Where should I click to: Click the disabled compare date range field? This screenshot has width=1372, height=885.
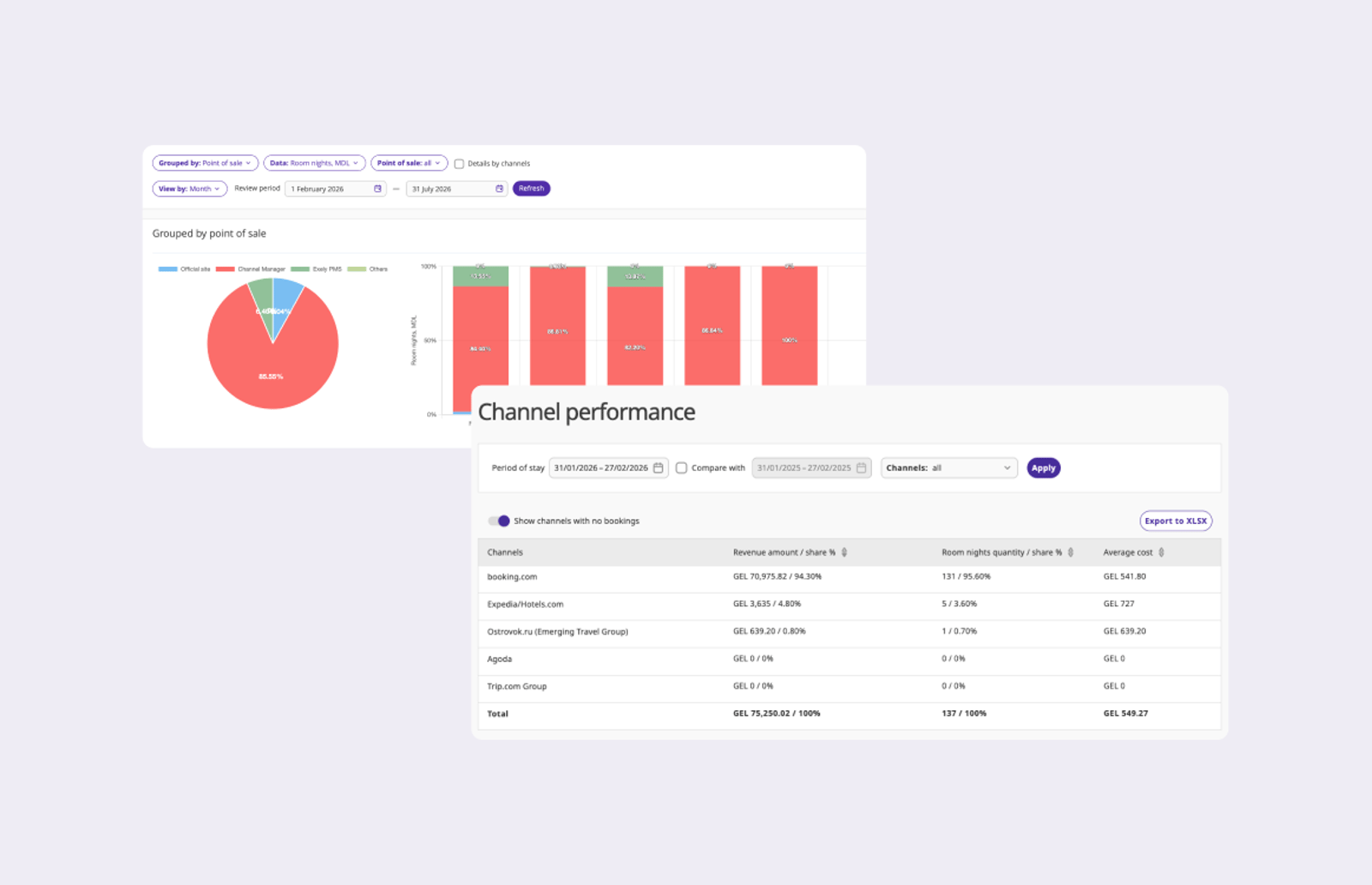[x=811, y=468]
